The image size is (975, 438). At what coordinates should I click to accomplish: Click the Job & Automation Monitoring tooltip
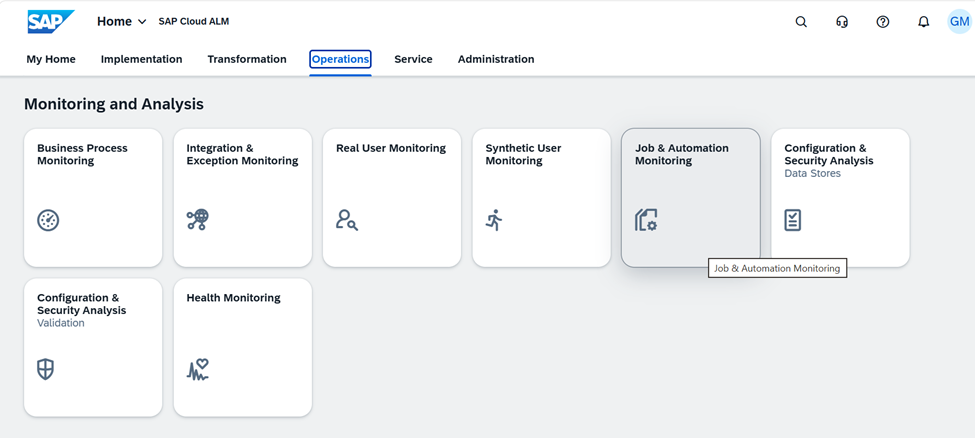tap(777, 269)
